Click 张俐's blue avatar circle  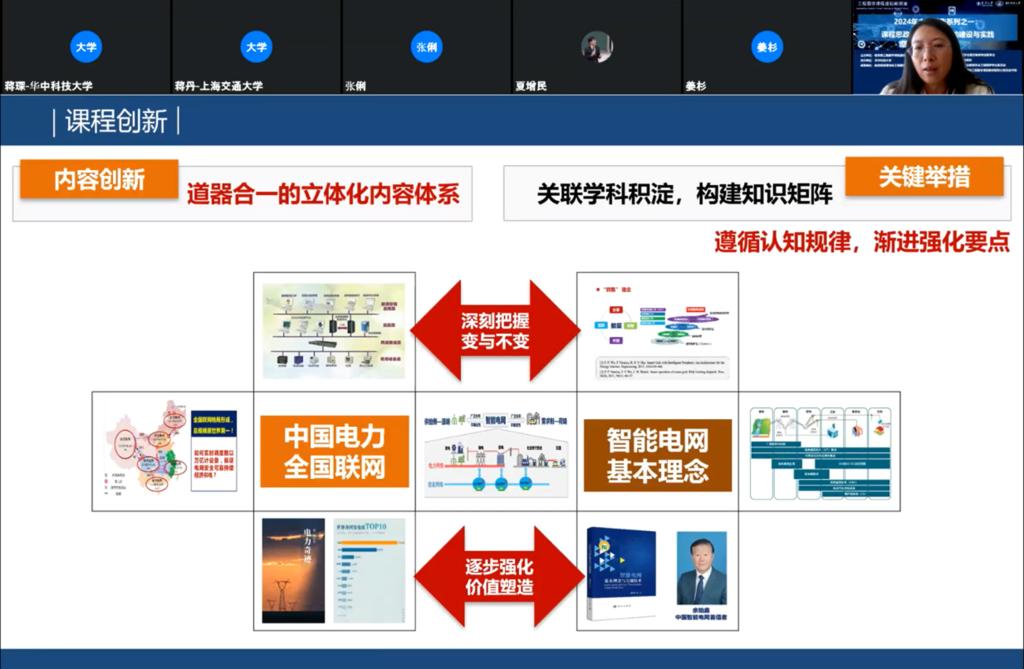click(x=426, y=46)
